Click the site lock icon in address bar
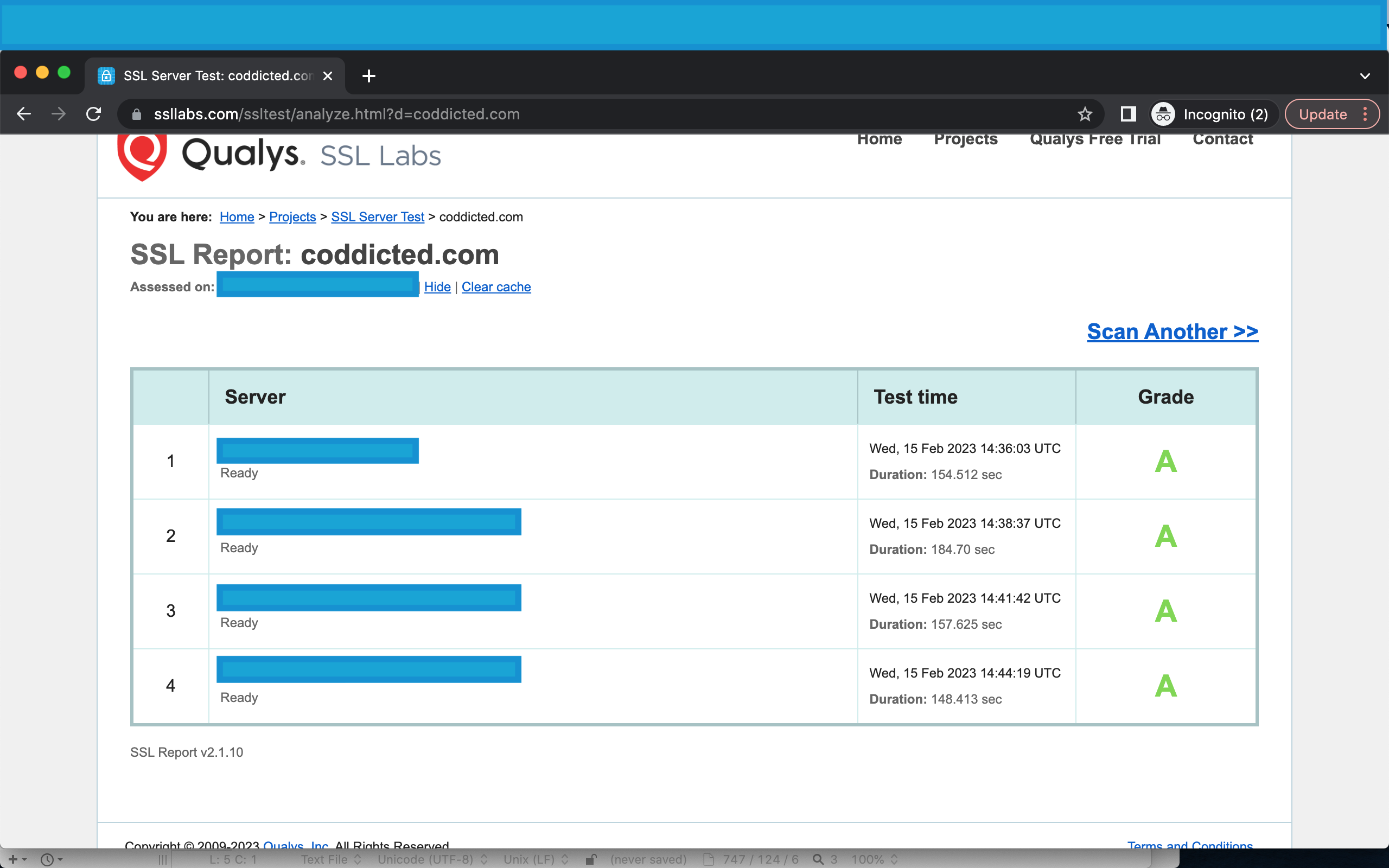The image size is (1389, 868). 137,114
